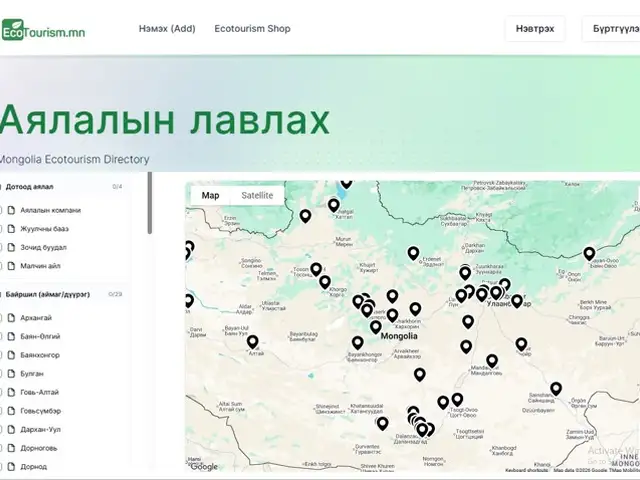The image size is (640, 480).
Task: Click the Дорнод page icon
Action: [11, 467]
